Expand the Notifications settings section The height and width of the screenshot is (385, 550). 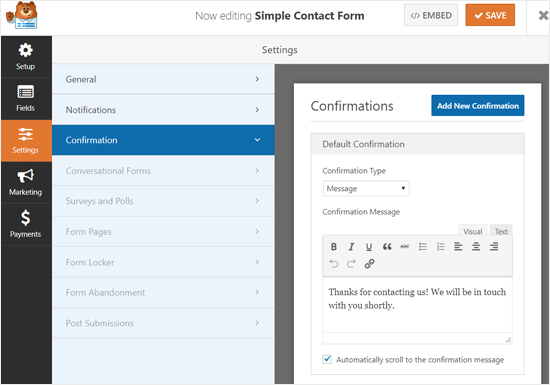click(x=163, y=110)
